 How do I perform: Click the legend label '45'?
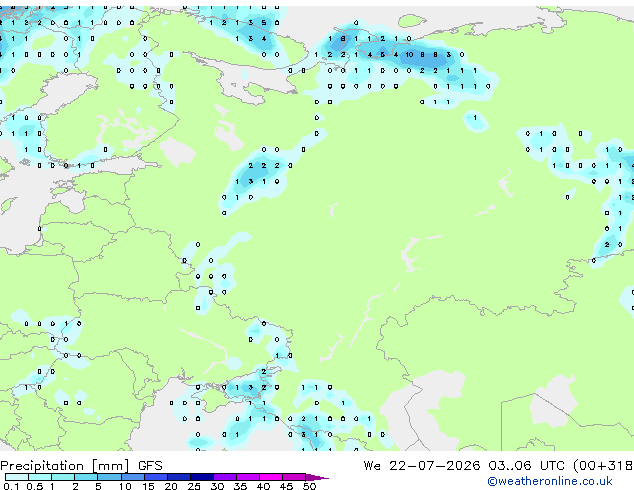click(286, 486)
